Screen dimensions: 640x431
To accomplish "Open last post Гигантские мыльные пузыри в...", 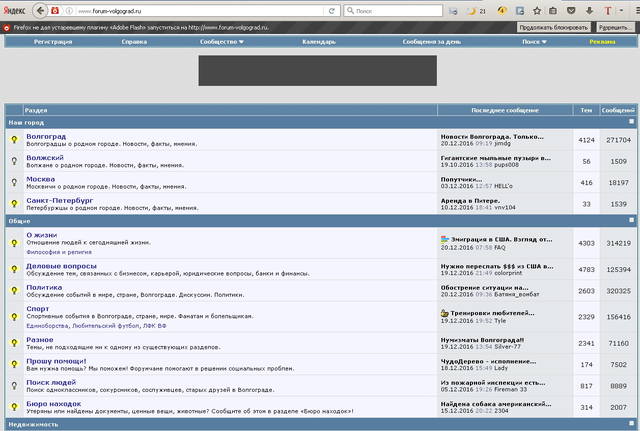I will [x=496, y=158].
